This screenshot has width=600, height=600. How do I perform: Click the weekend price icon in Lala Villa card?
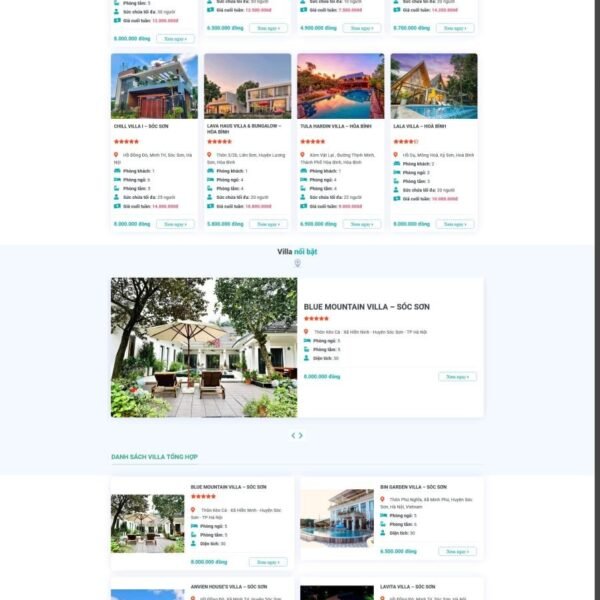pyautogui.click(x=397, y=199)
